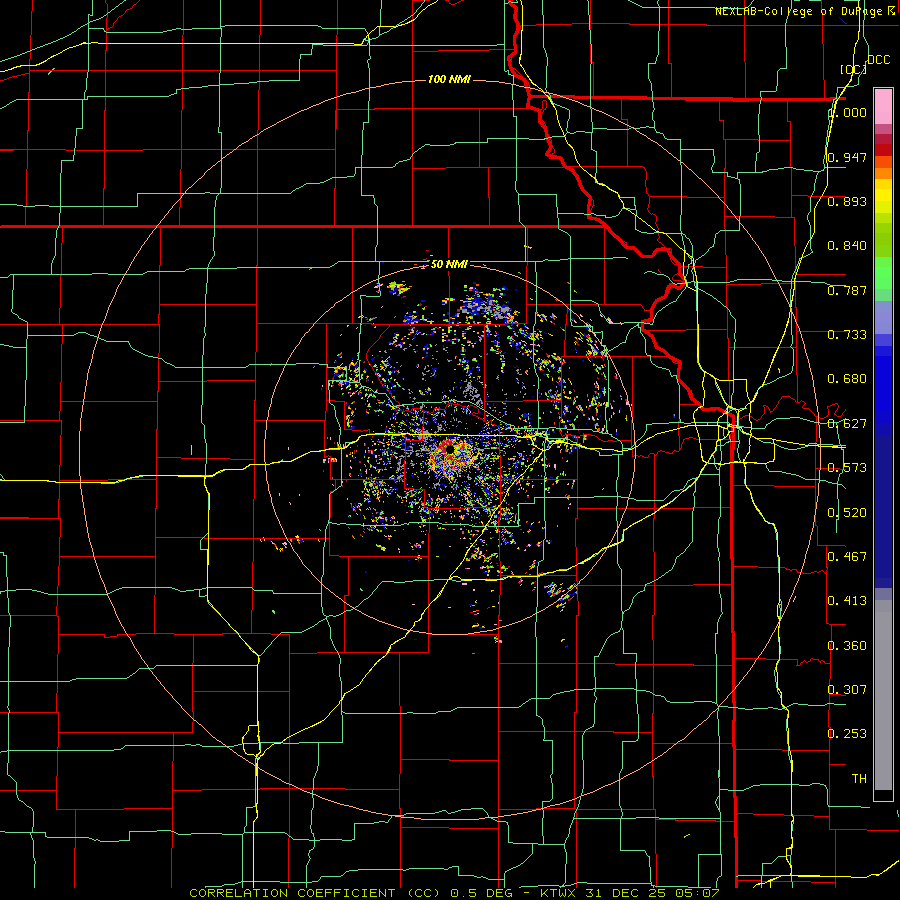This screenshot has width=900, height=900.
Task: Select the 0.573 scale value
Action: click(x=847, y=468)
